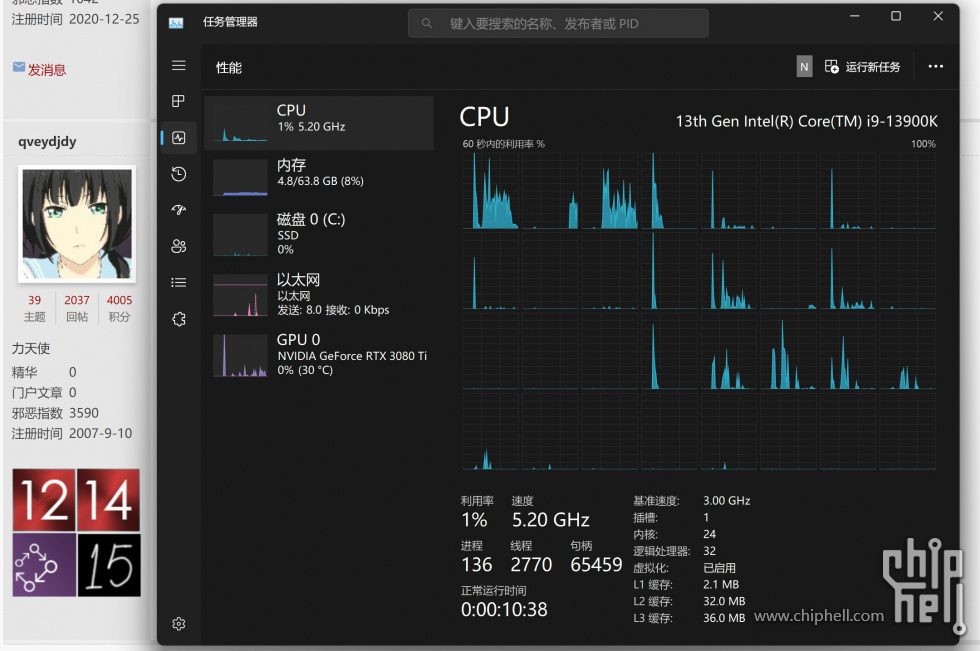The height and width of the screenshot is (651, 980).
Task: Open the Details list icon
Action: pos(179,282)
